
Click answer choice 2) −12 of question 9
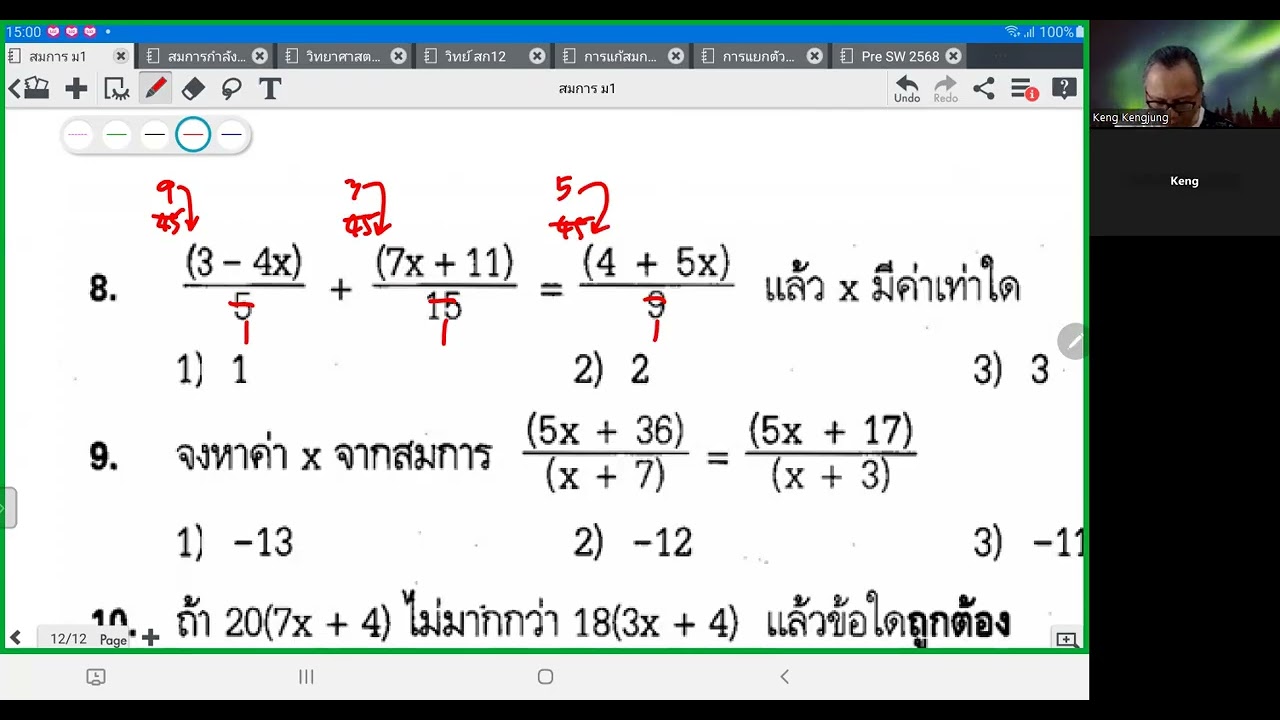point(633,543)
